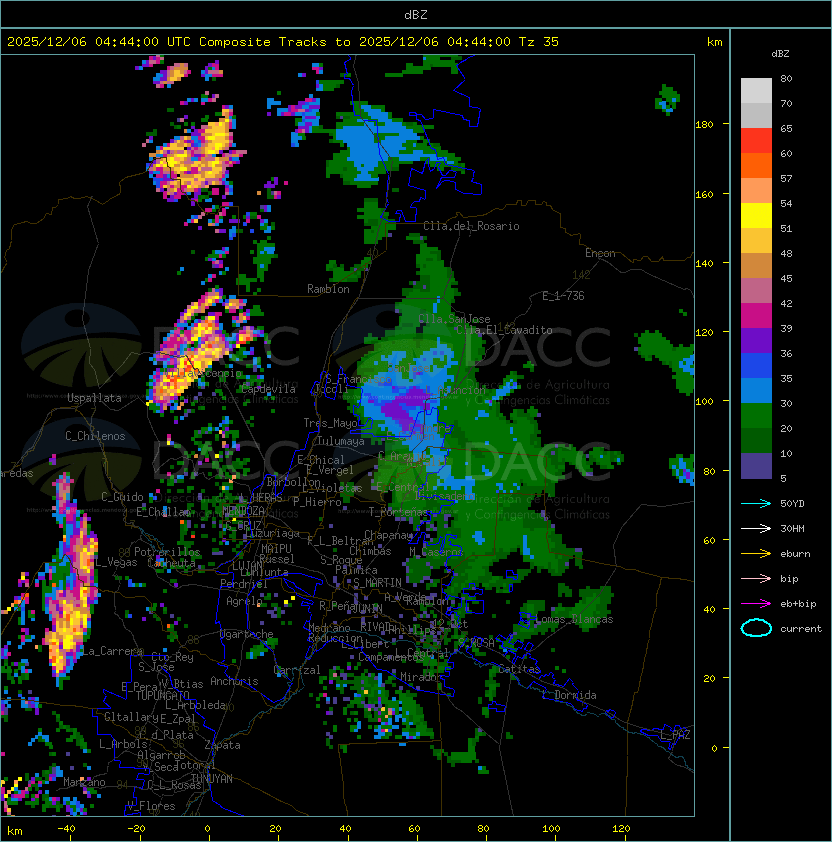The image size is (832, 842).
Task: Click the Ramblon label near map center
Action: click(328, 289)
